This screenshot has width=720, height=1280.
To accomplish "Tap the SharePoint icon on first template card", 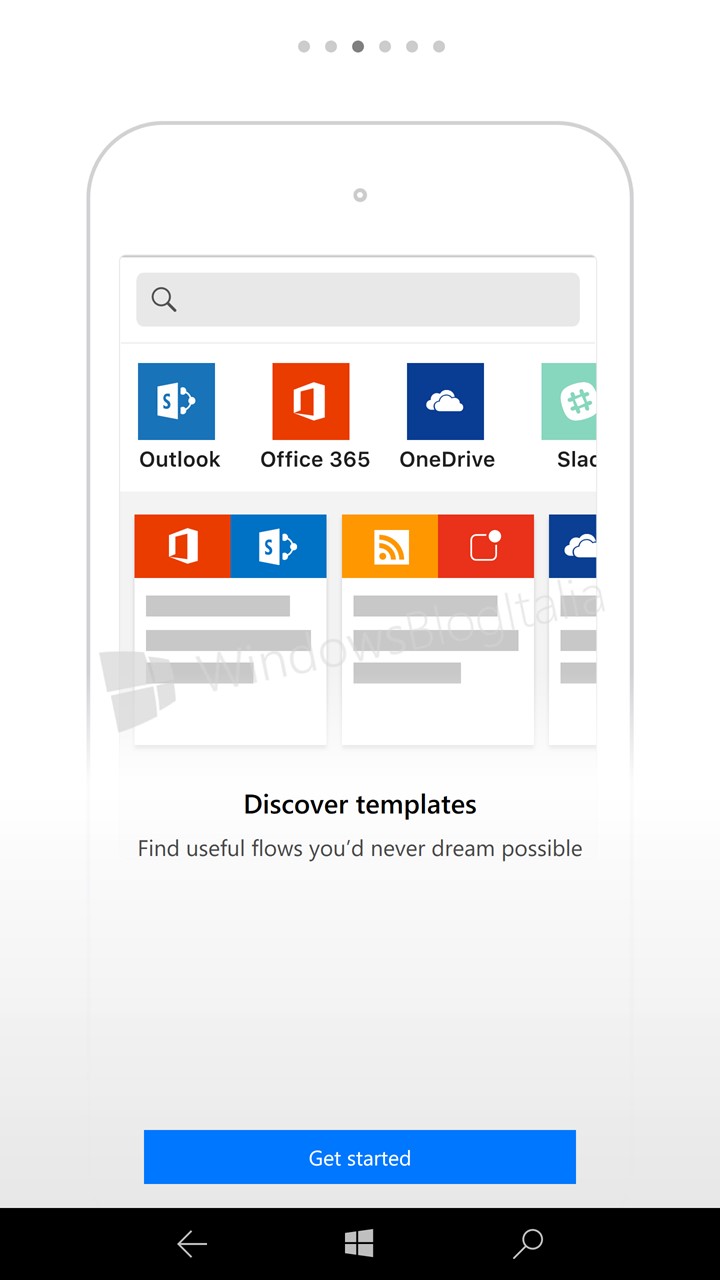I will tap(278, 546).
